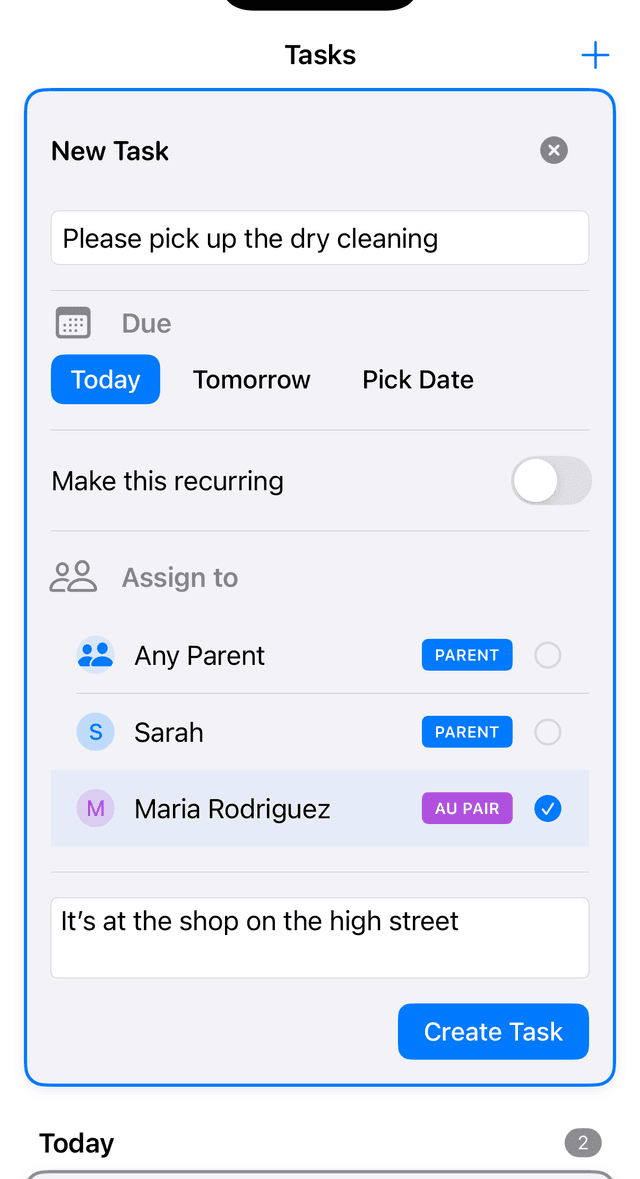Click the calendar icon next to Due
This screenshot has height=1179, width=640.
pos(72,322)
